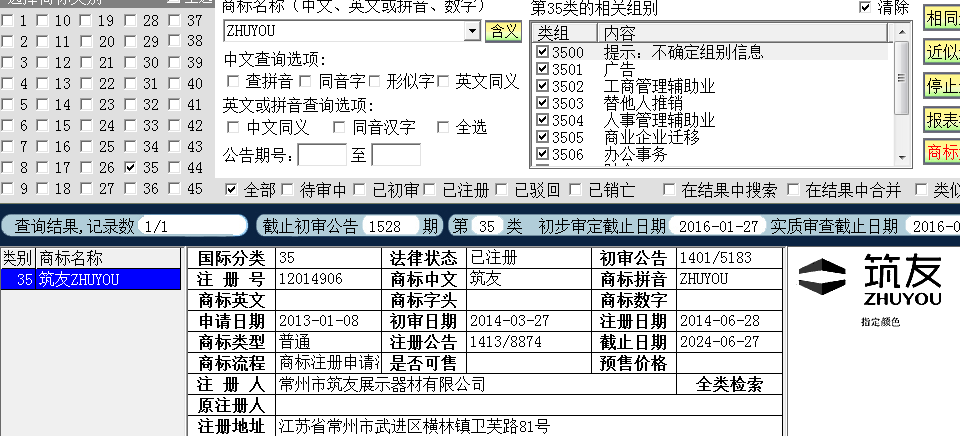This screenshot has height=436, width=960.
Task: Uncheck the class 35 checkbox
Action: coord(130,167)
